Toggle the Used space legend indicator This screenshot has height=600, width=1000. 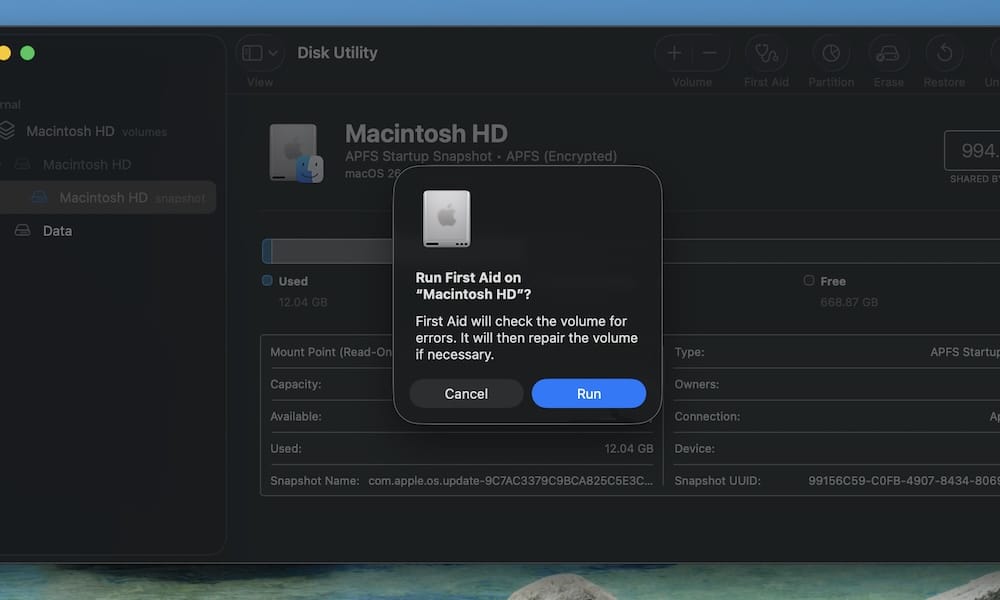click(266, 281)
